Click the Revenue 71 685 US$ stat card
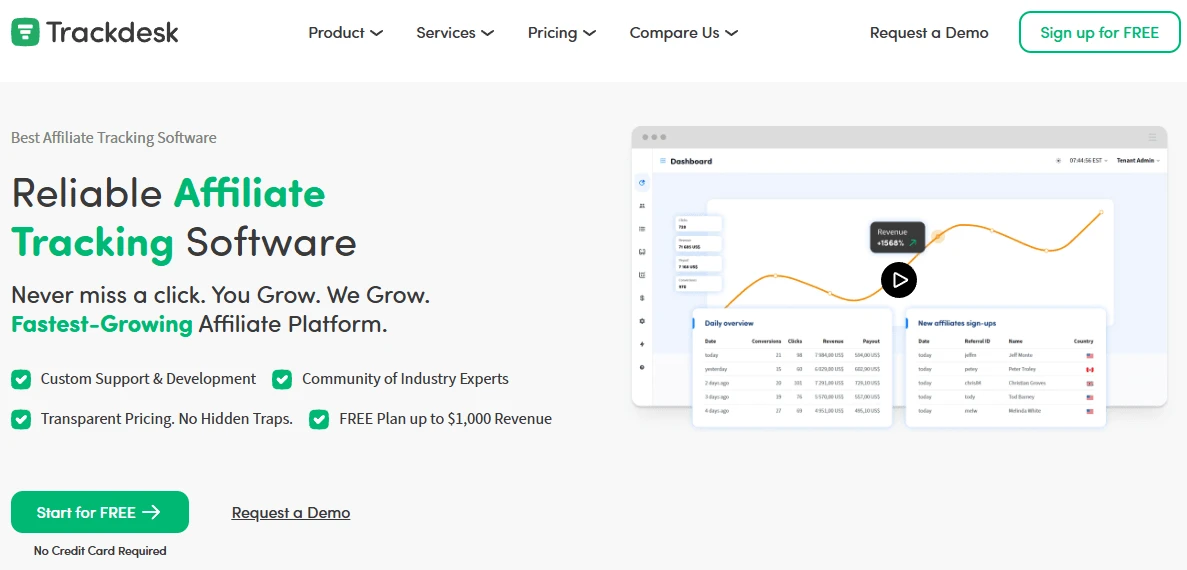Image resolution: width=1187 pixels, height=570 pixels. (x=699, y=244)
